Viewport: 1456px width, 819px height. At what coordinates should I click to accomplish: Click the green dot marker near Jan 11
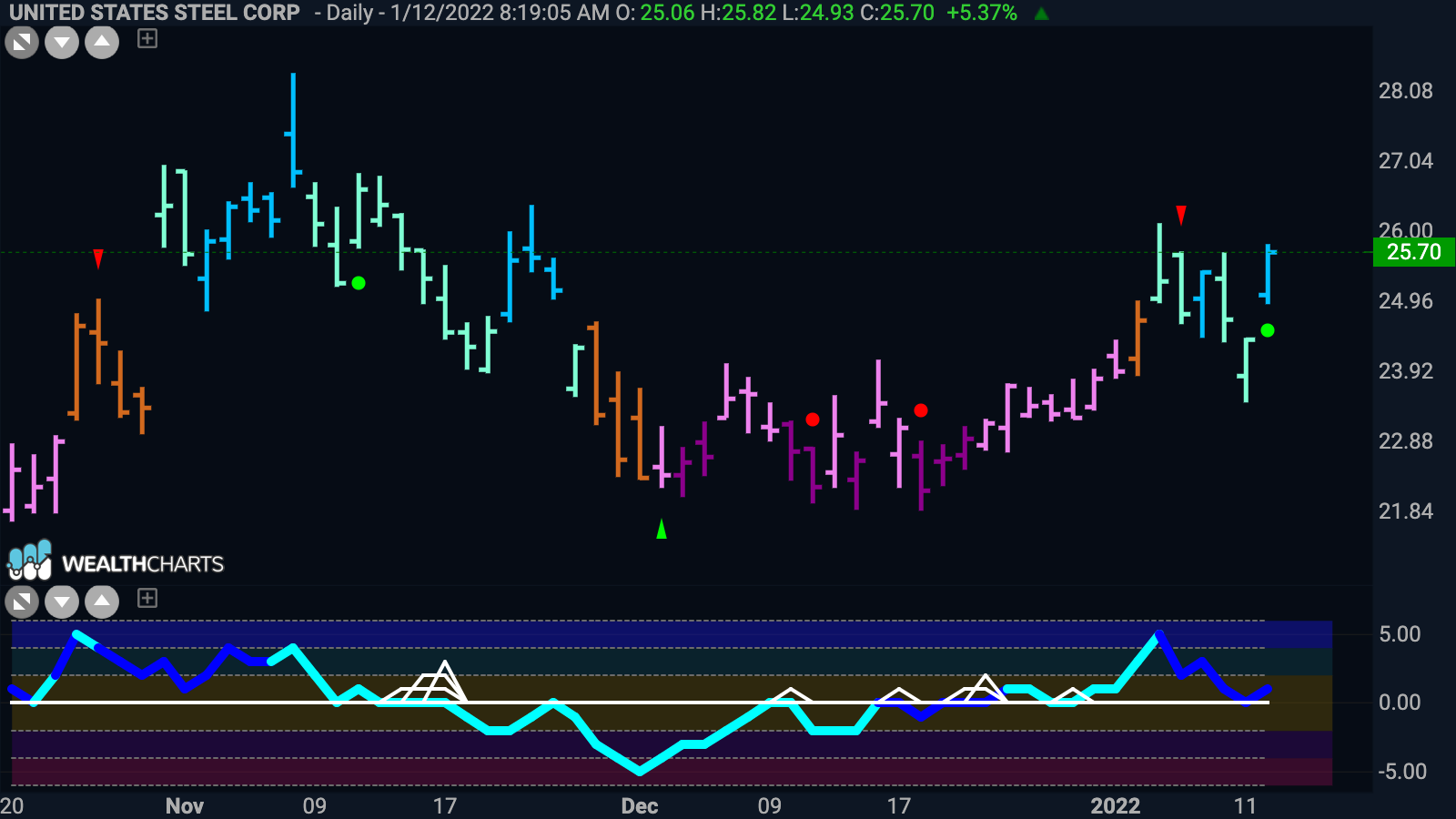point(1268,330)
